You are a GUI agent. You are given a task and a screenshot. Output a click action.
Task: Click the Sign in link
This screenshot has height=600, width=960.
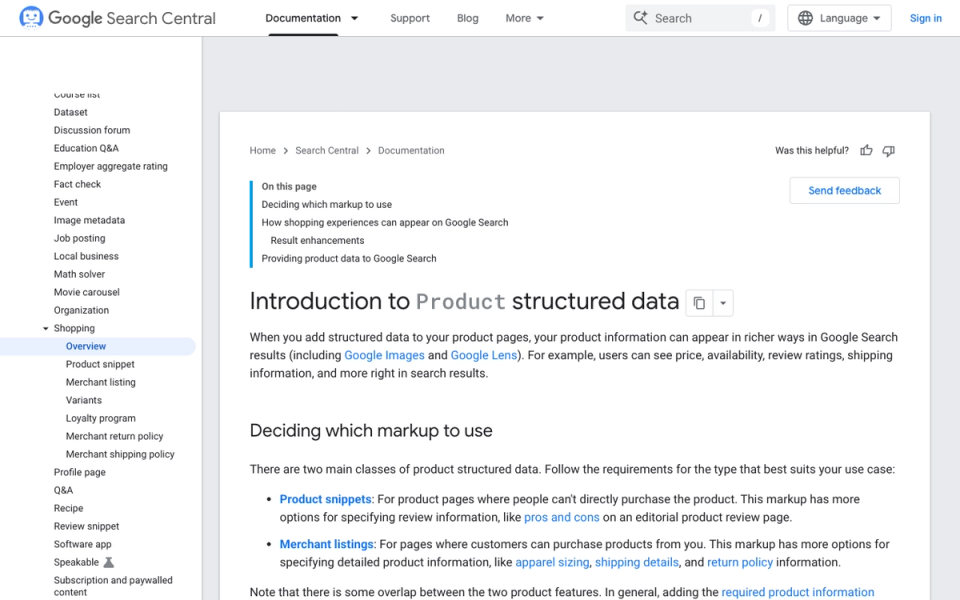click(x=925, y=18)
